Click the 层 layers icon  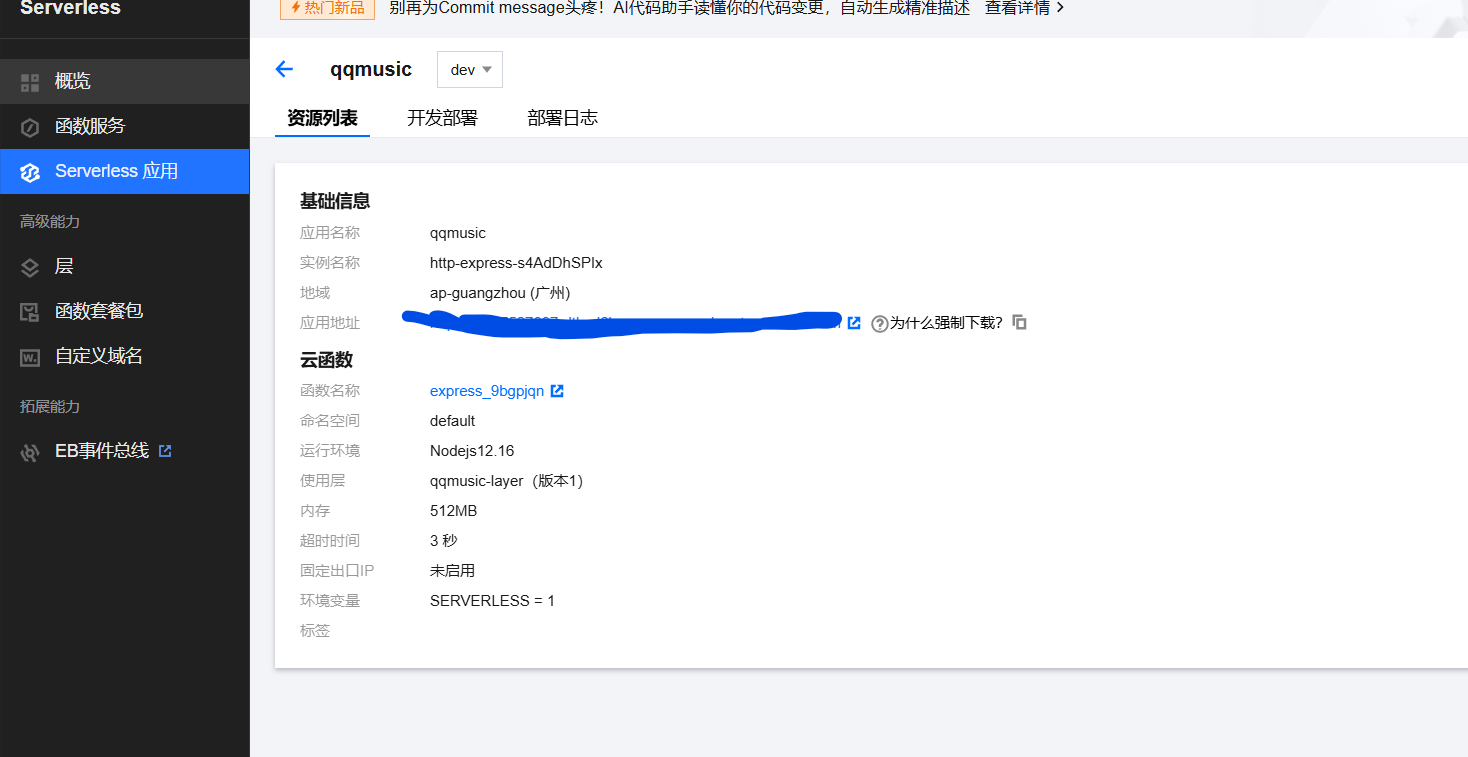[30, 267]
